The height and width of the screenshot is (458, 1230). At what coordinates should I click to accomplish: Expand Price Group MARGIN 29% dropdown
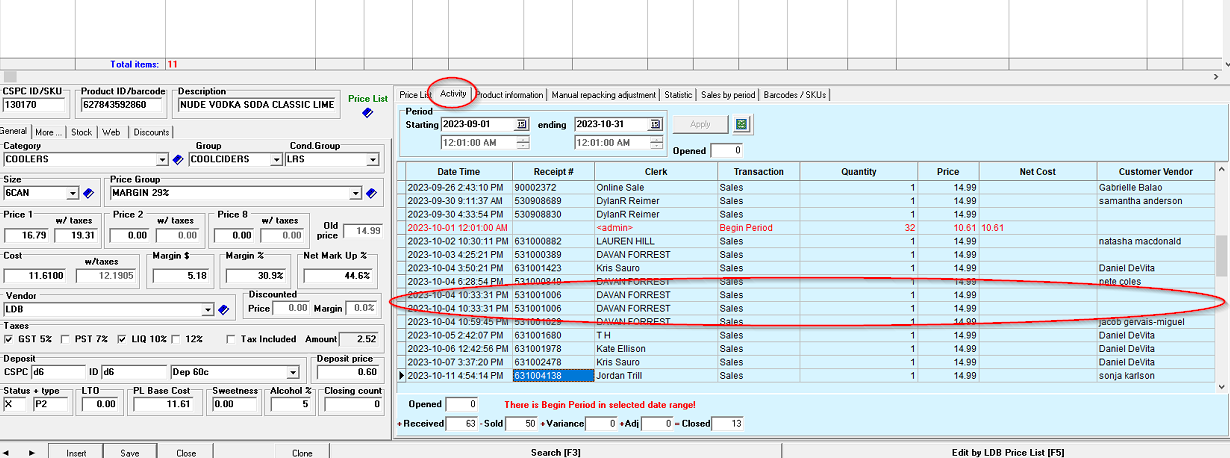[355, 193]
